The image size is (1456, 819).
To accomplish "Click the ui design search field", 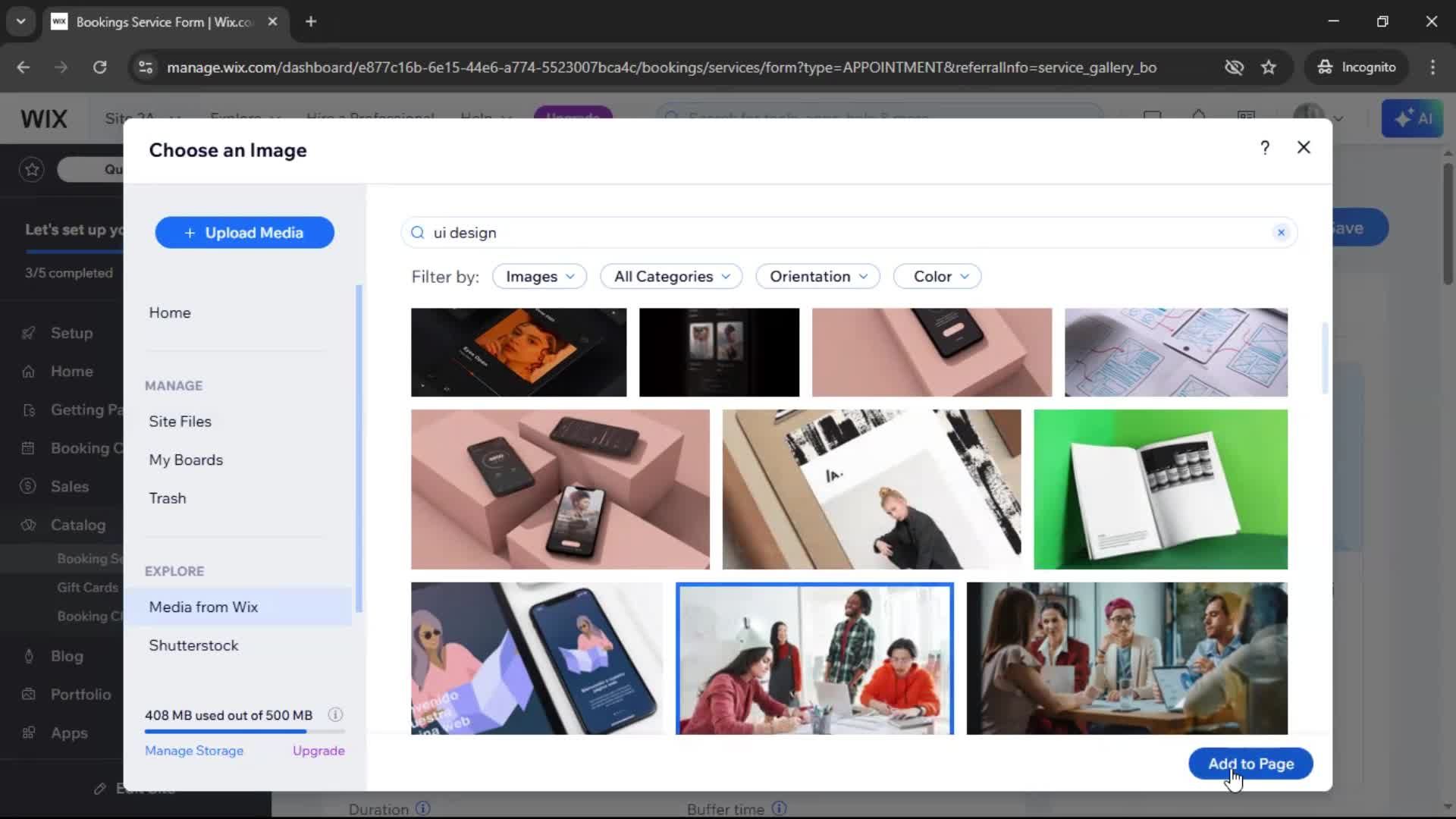I will [849, 233].
